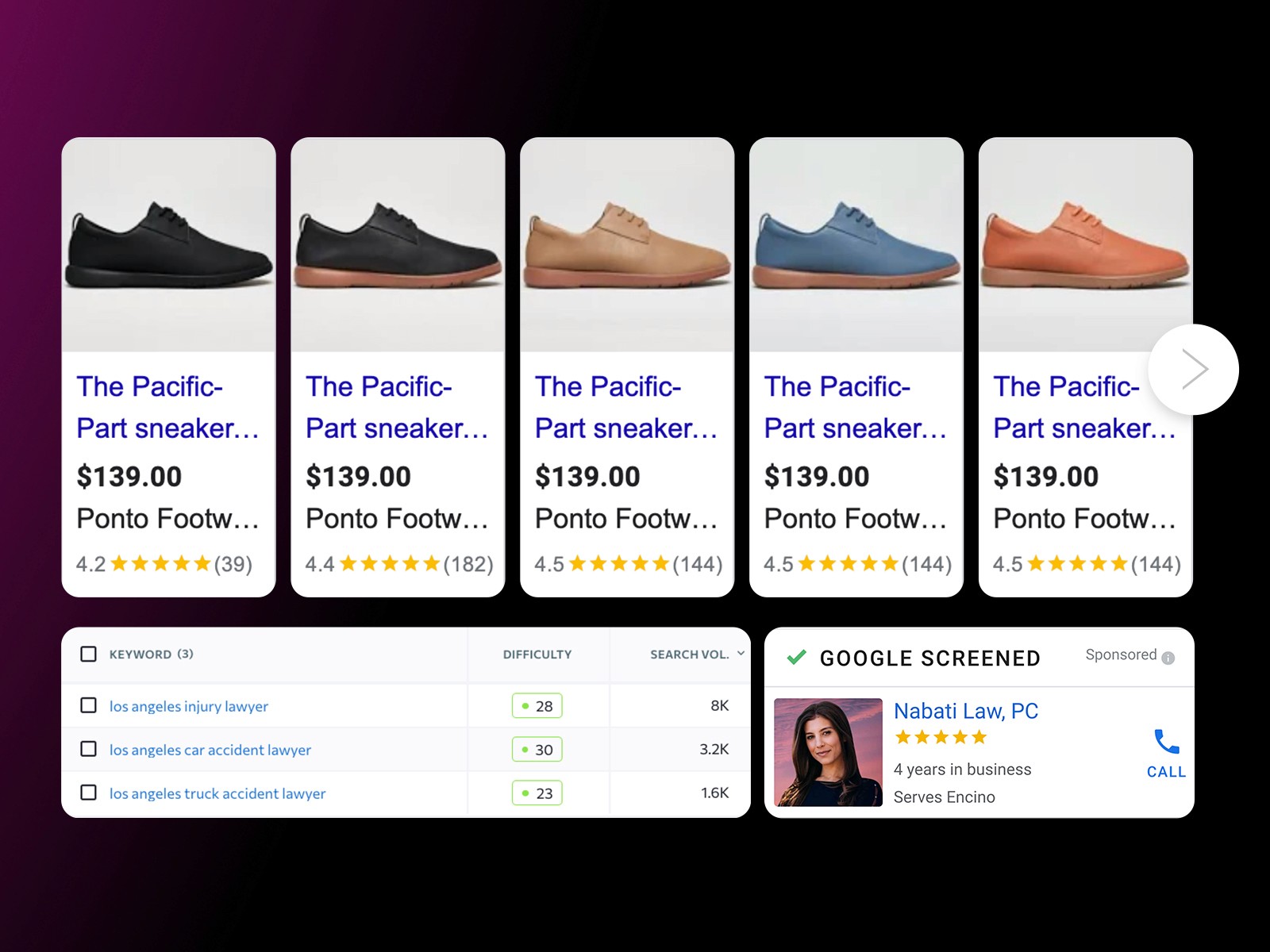Screen dimensions: 1270x952
Task: Click the orange sneaker product image
Action: click(1086, 244)
